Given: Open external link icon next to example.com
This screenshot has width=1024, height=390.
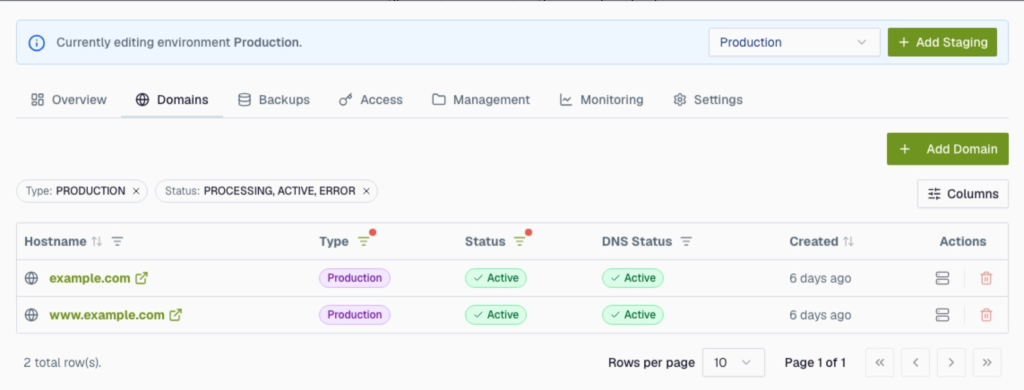Looking at the screenshot, I should click(141, 278).
